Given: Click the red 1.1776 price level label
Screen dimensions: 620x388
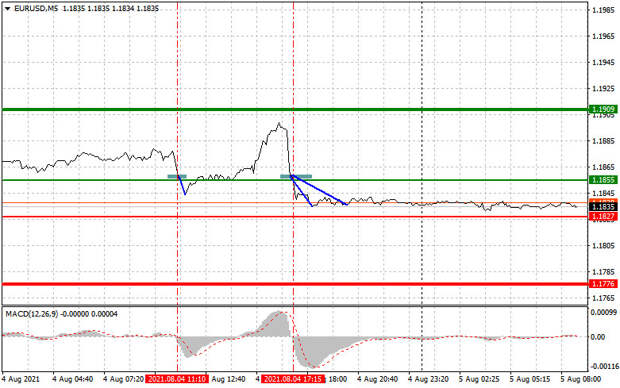Looking at the screenshot, I should point(603,284).
